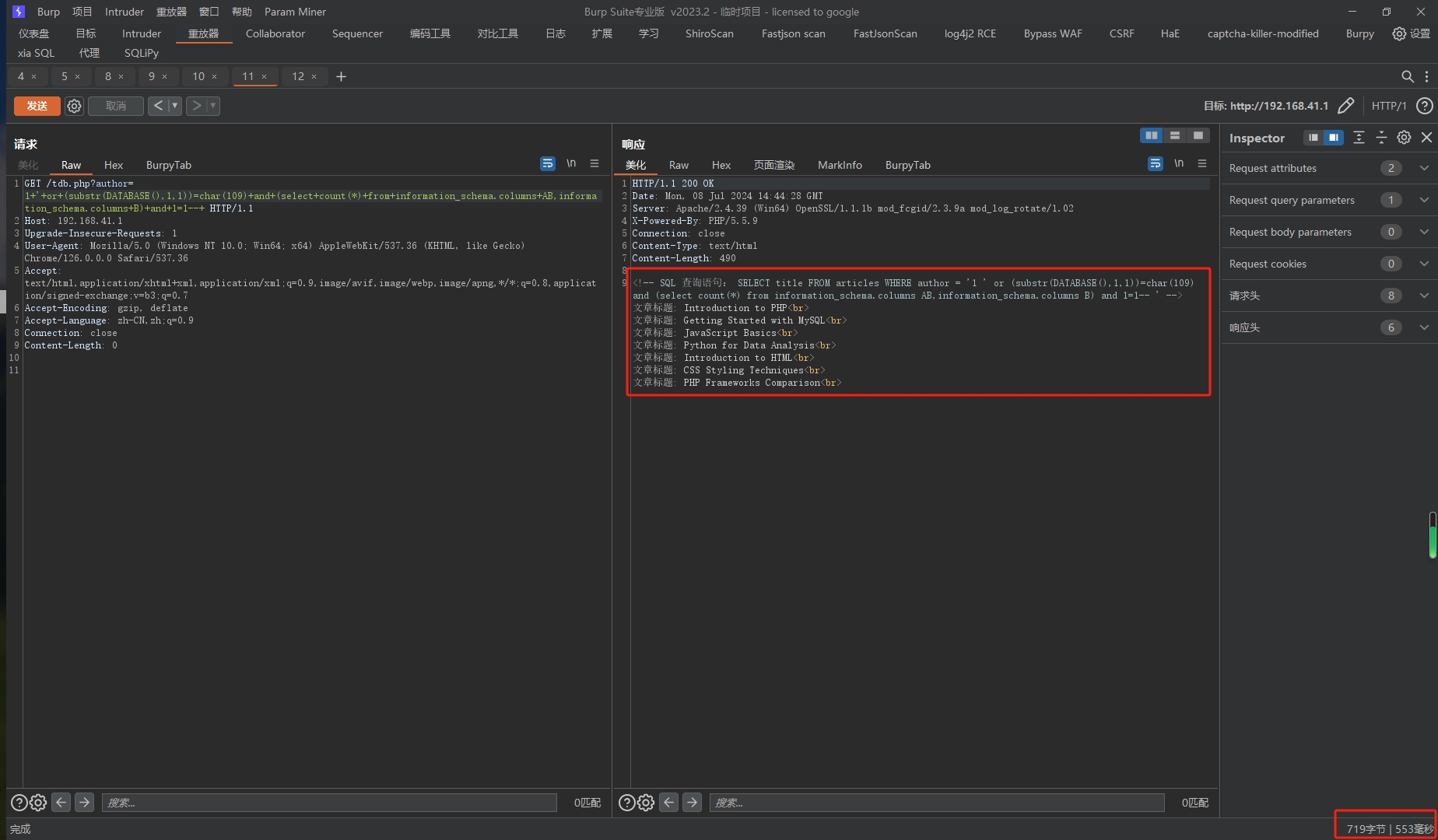Click the search magnifier in the tab bar
Viewport: 1438px width, 840px height.
1407,76
